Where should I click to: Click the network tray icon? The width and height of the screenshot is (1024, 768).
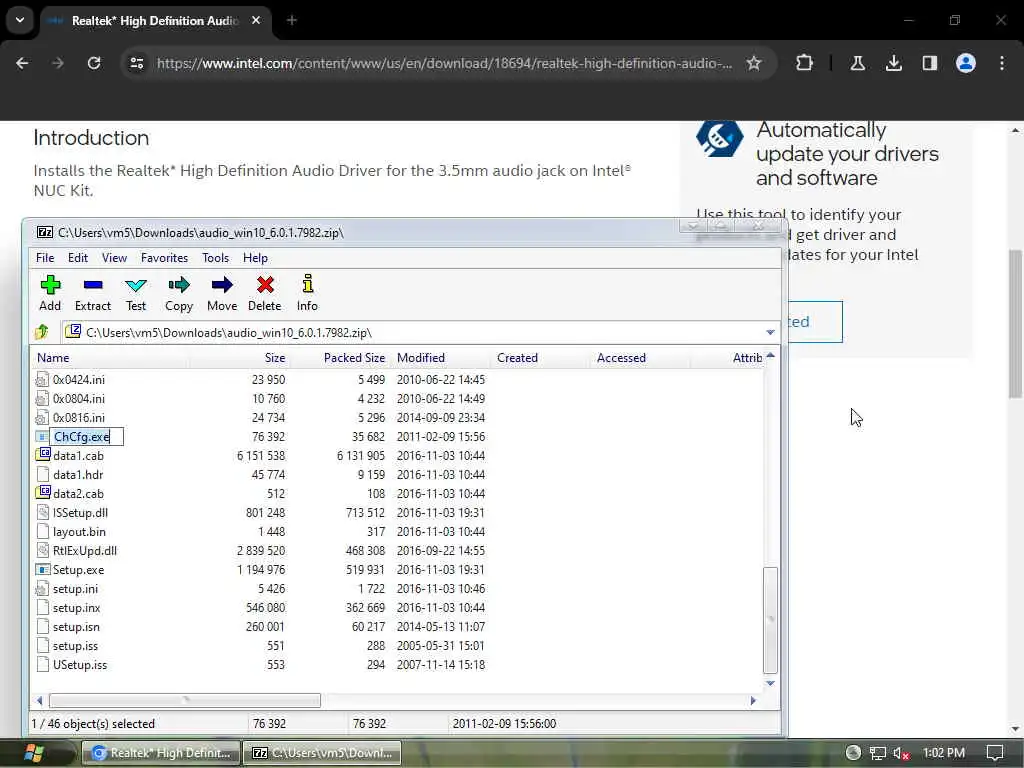tap(877, 753)
